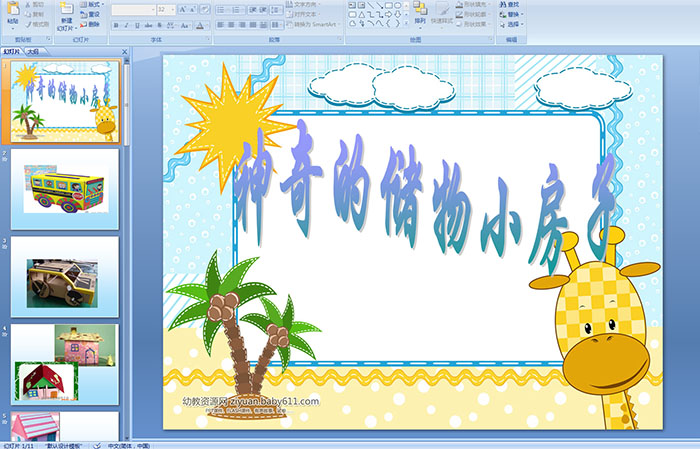The width and height of the screenshot is (700, 449).
Task: Add a new slide with 新建幻灯片 icon
Action: 67,8
